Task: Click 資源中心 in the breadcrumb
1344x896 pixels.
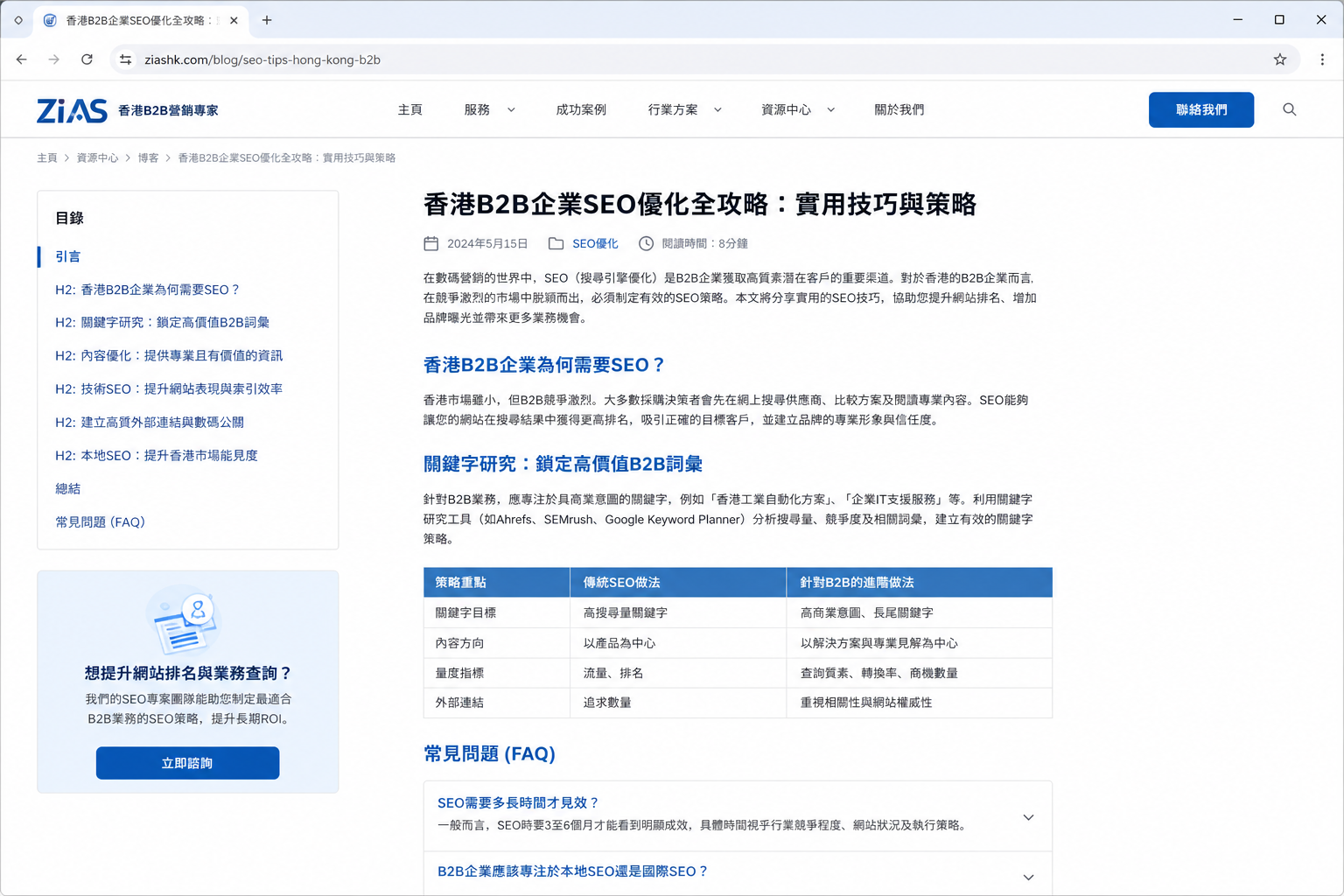Action: (x=97, y=158)
